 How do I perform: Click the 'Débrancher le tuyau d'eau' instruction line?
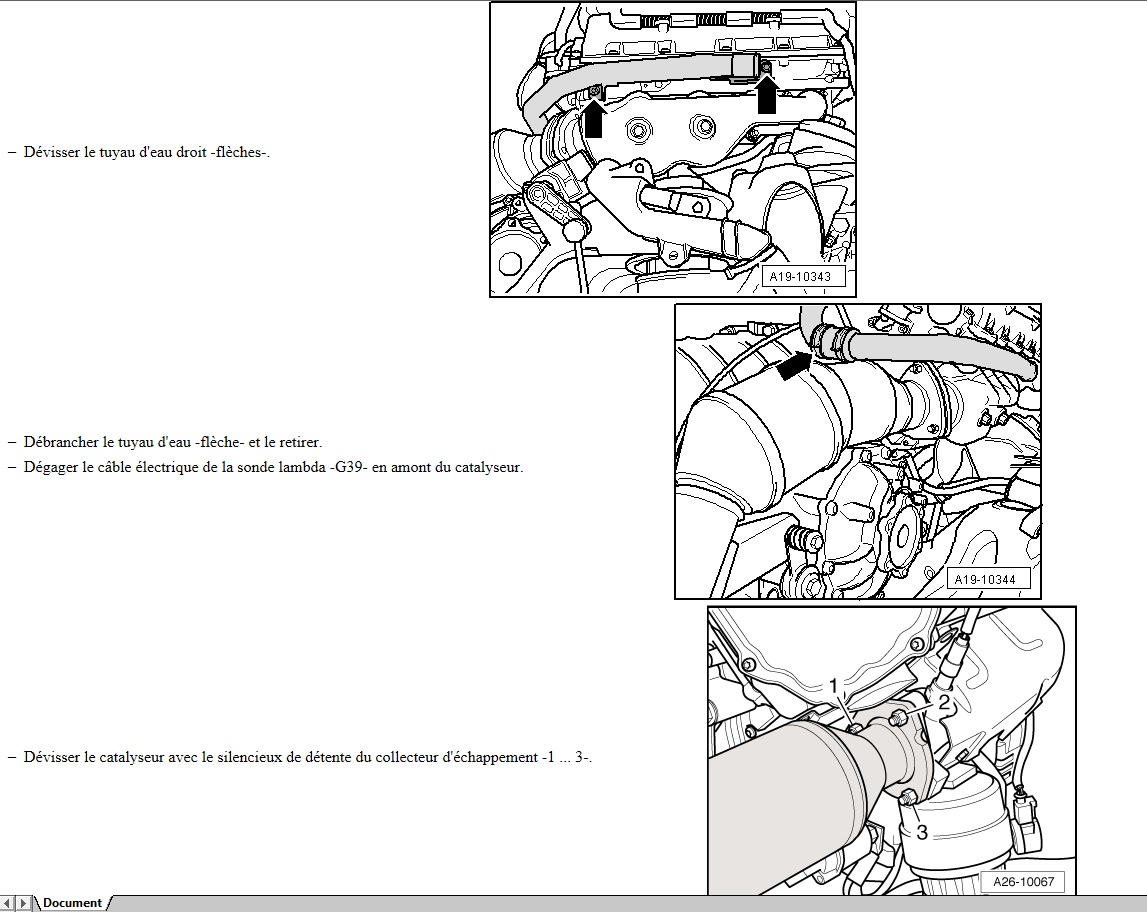[172, 441]
